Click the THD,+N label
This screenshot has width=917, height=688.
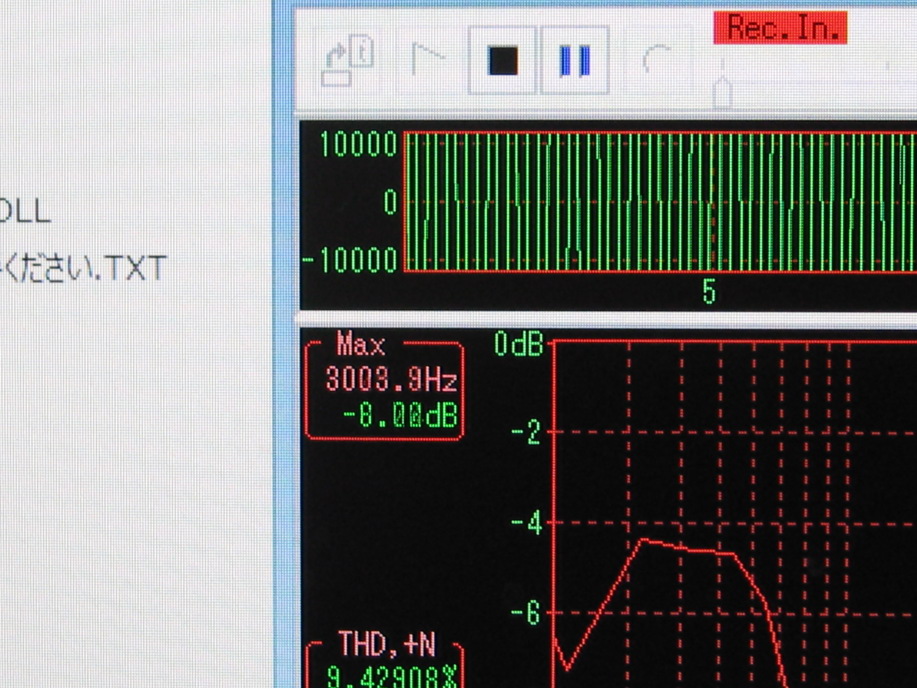click(387, 644)
